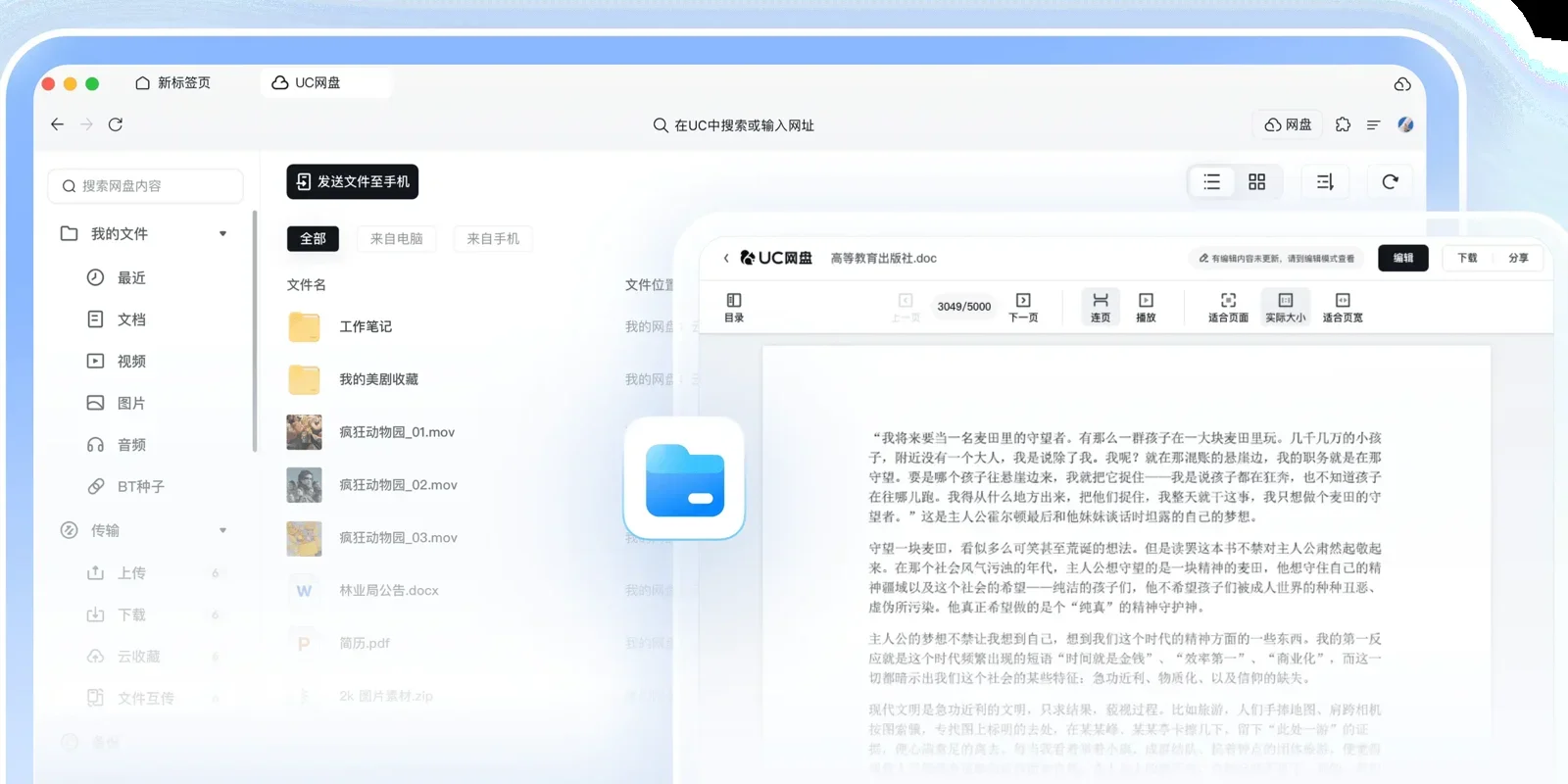This screenshot has width=1568, height=784.
Task: Click 编辑 button in document viewer
Action: [x=1403, y=258]
